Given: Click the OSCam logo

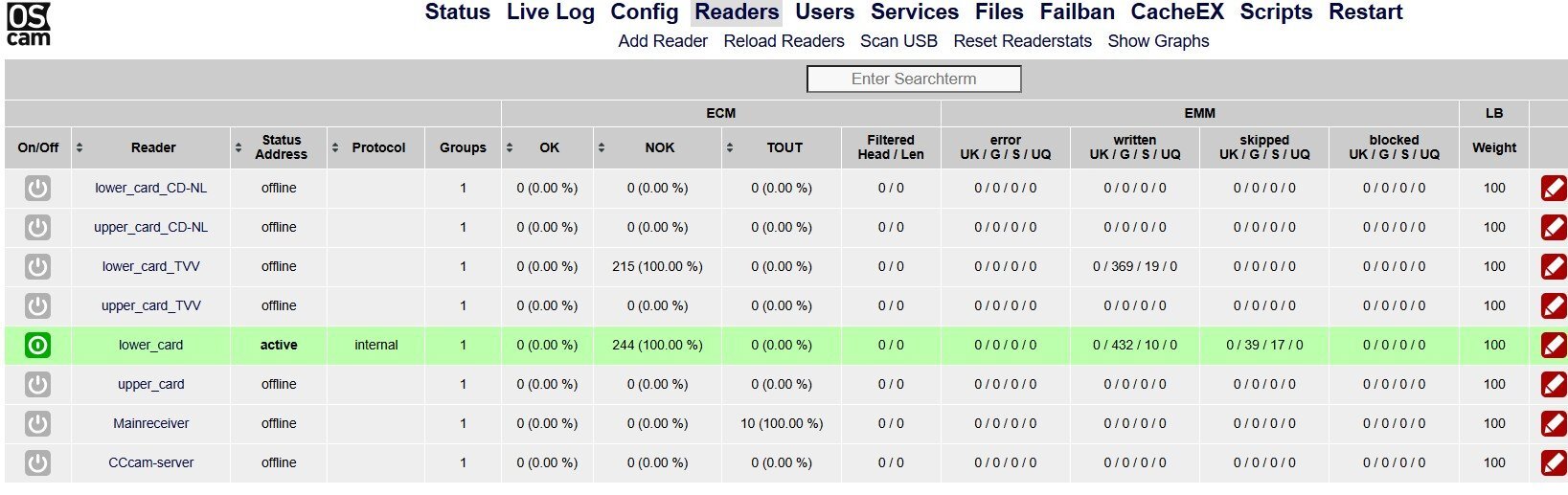Looking at the screenshot, I should pyautogui.click(x=28, y=25).
